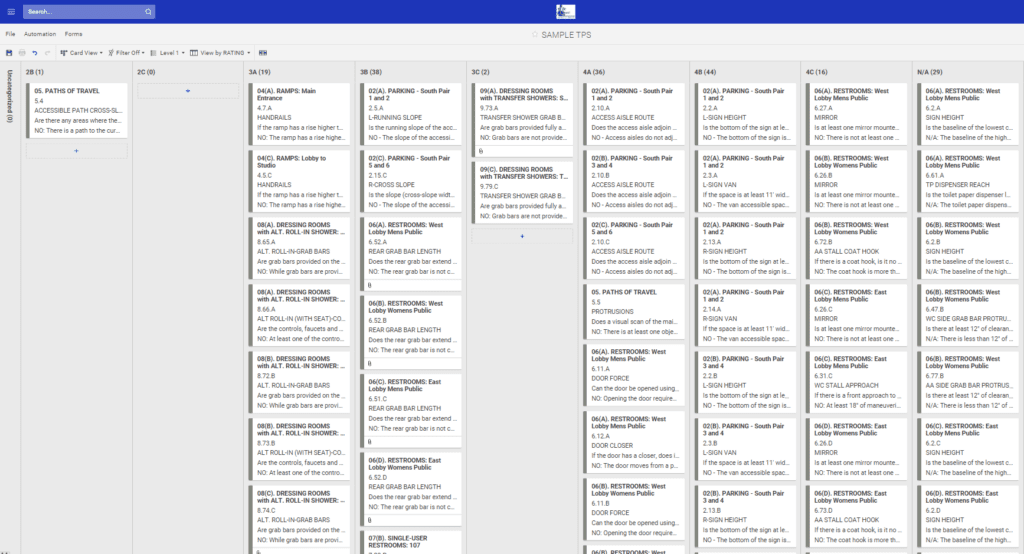
Task: Open the Filter Off dropdown
Action: (x=127, y=53)
